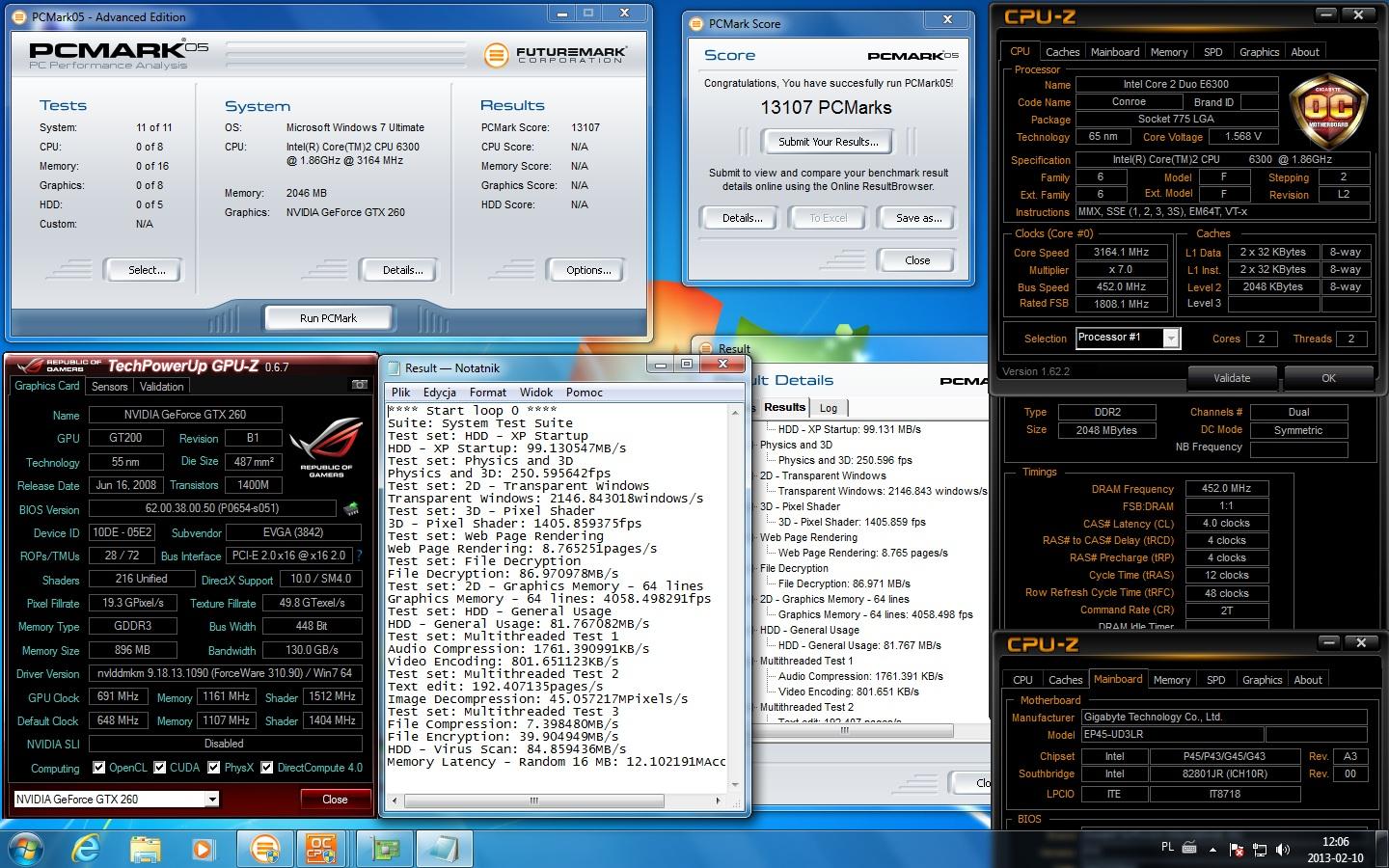The height and width of the screenshot is (868, 1389).
Task: Switch to CPU-Z OC taskbar icon
Action: (x=322, y=849)
